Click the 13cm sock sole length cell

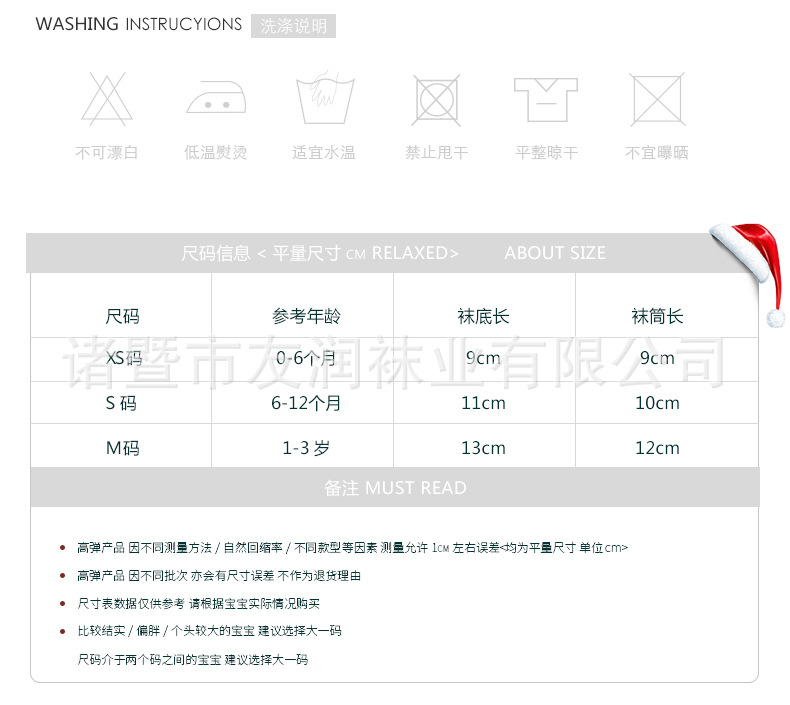(483, 448)
